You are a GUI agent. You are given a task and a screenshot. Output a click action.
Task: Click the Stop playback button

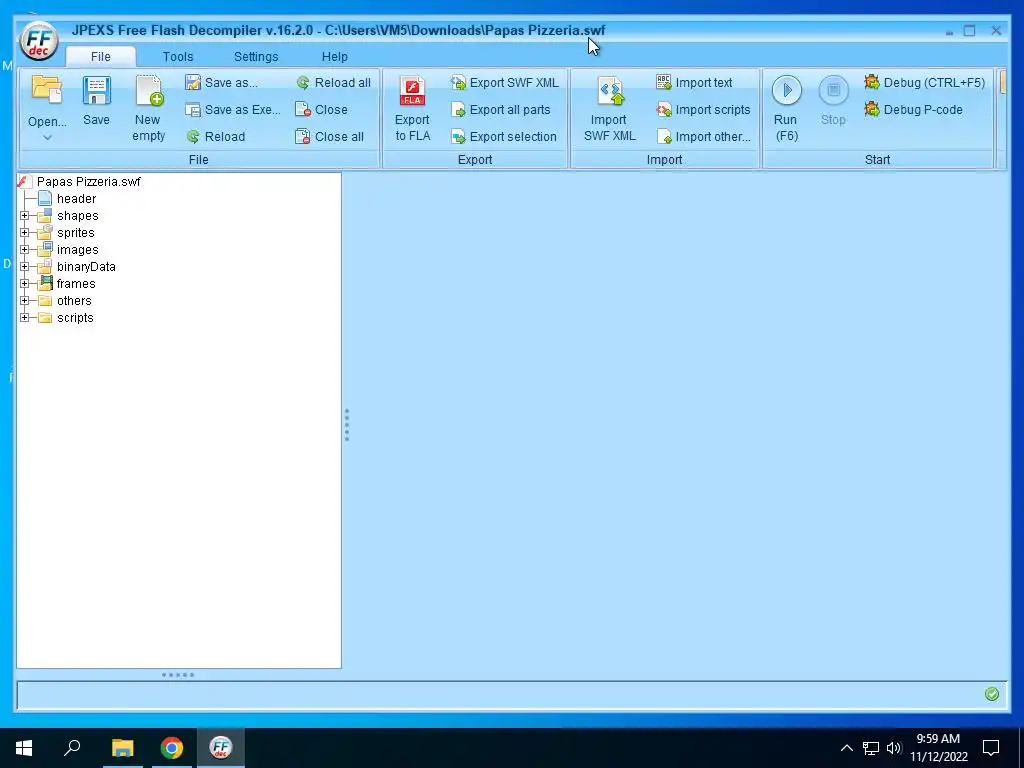[x=833, y=101]
